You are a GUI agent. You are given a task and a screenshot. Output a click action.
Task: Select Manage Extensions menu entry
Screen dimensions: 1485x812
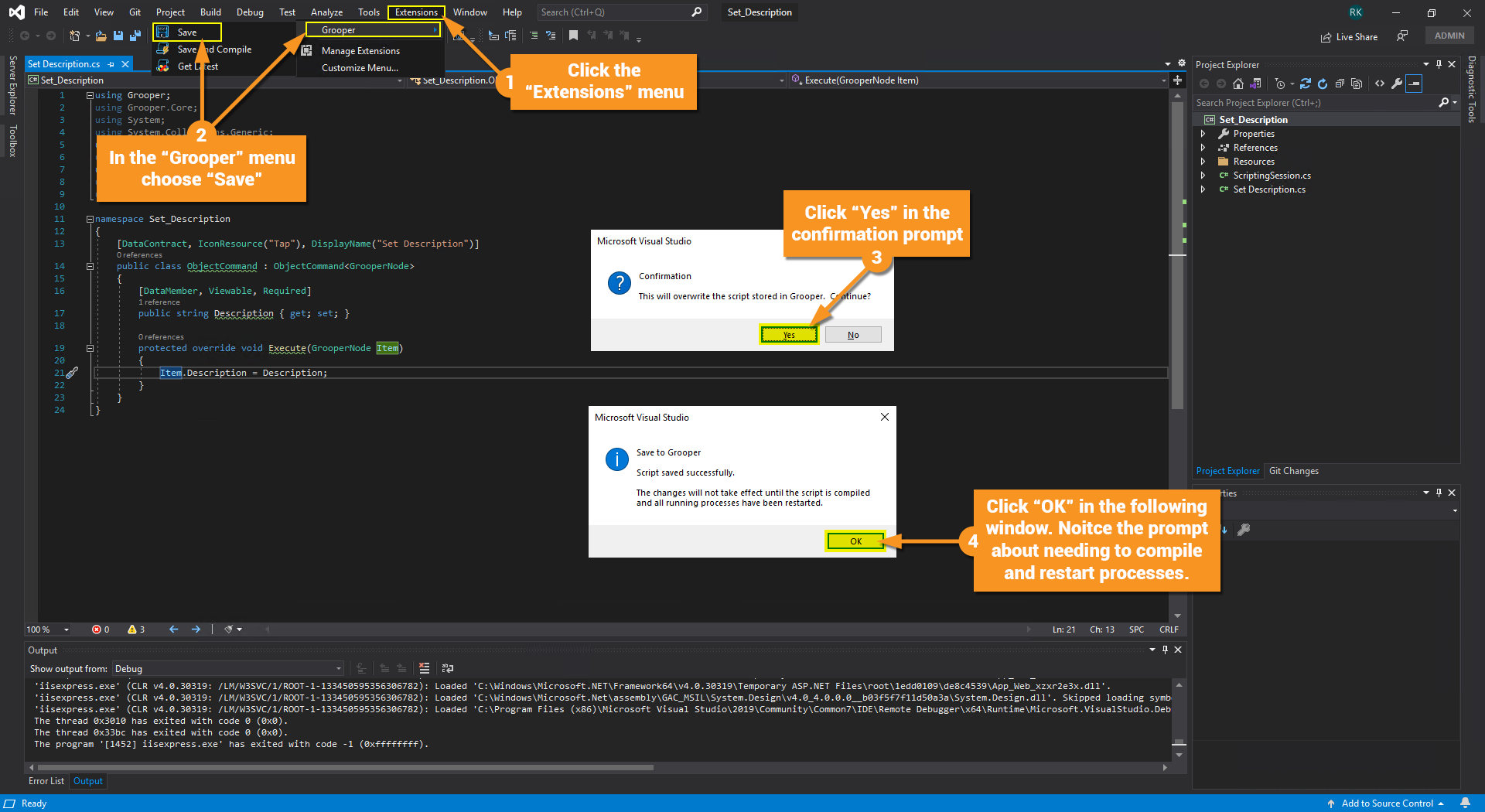click(x=360, y=51)
